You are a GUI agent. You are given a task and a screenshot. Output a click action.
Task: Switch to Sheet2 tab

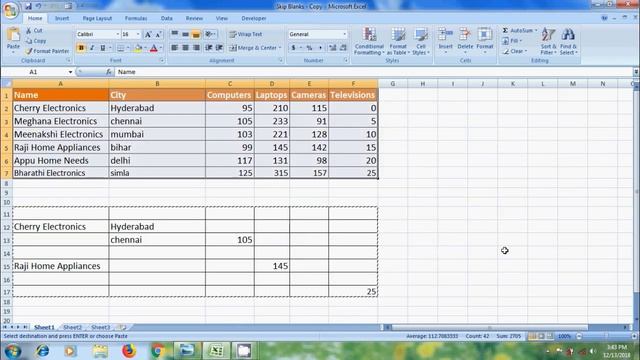(73, 327)
